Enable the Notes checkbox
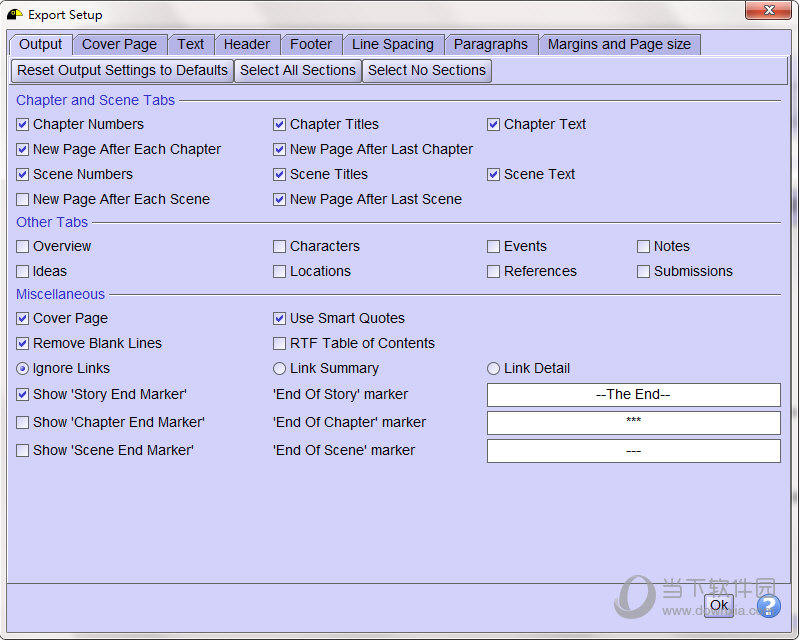The width and height of the screenshot is (799, 640). coord(644,247)
